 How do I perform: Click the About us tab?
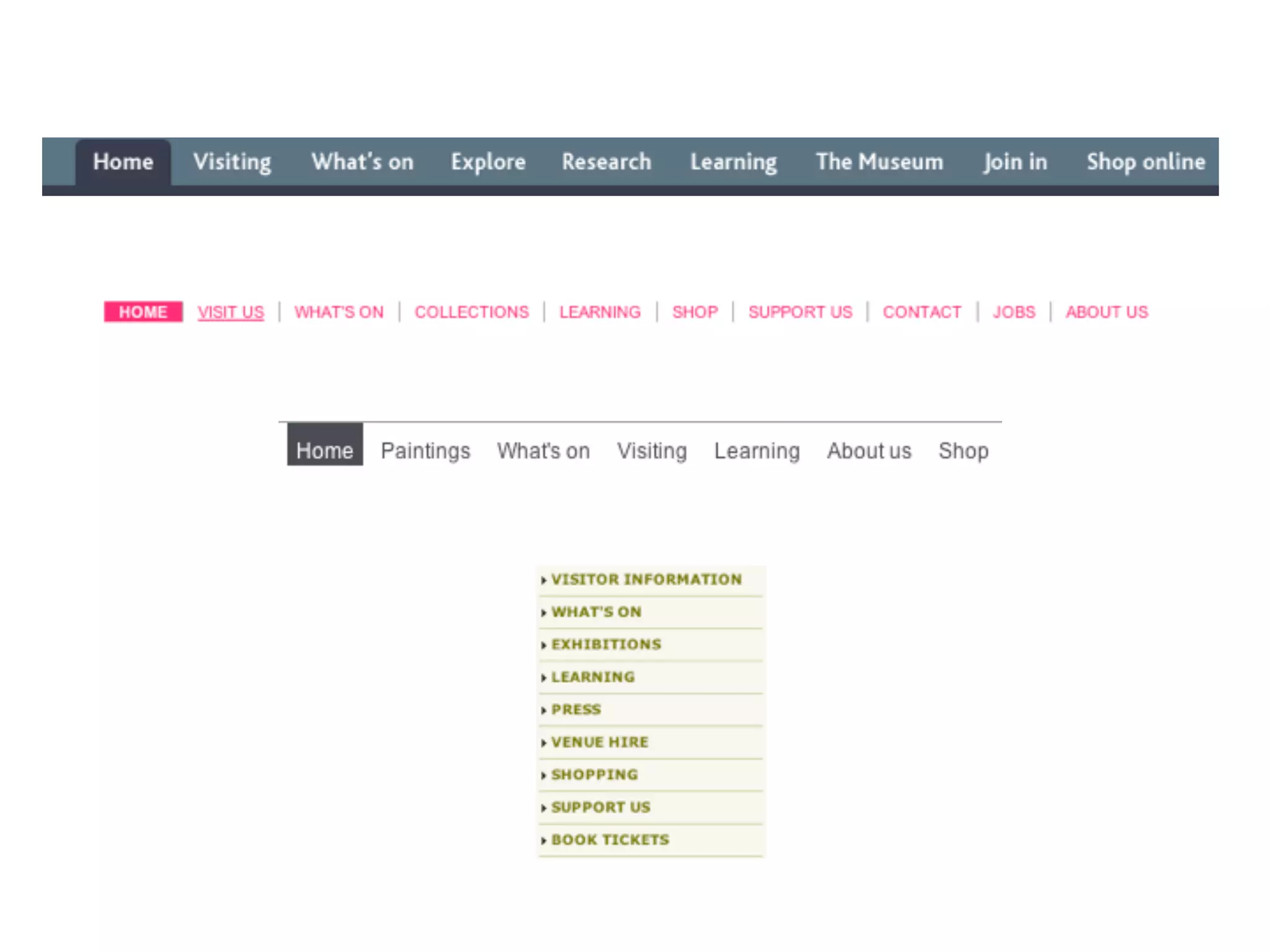pyautogui.click(x=869, y=451)
